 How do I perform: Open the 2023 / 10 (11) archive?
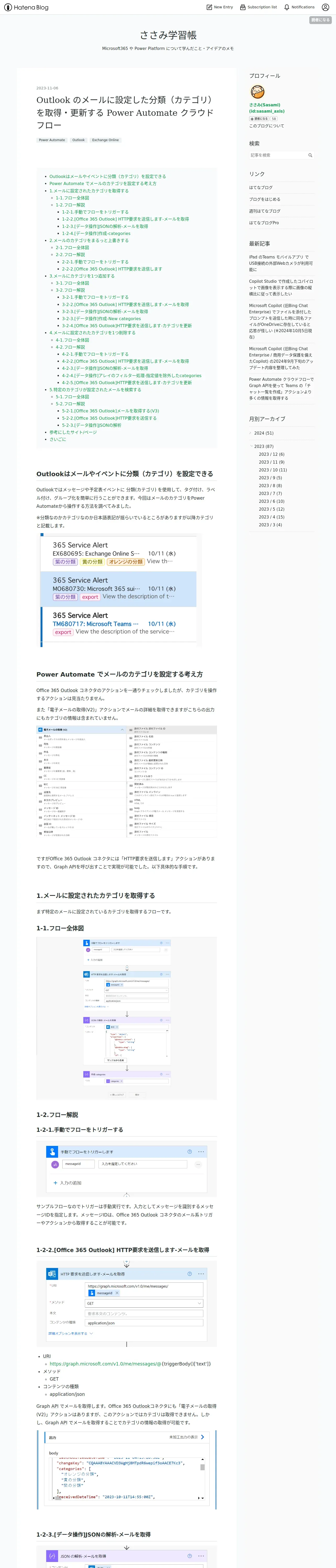pyautogui.click(x=273, y=470)
